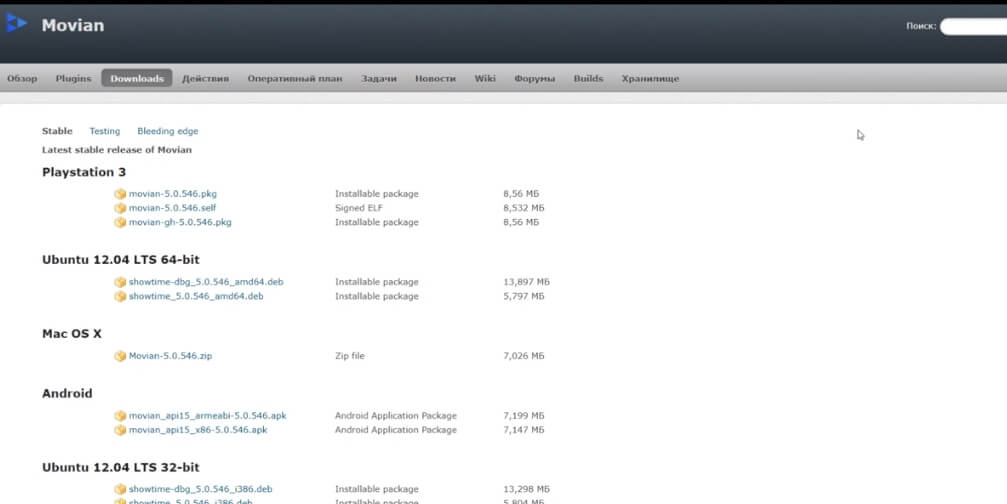Go to the Форумы tab
1007x504 pixels.
click(x=534, y=78)
